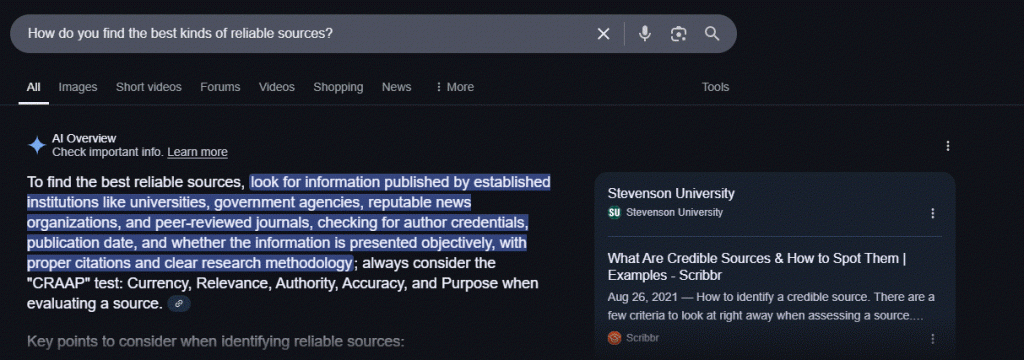Start voice search with microphone icon
Viewport: 1024px width, 360px height.
pyautogui.click(x=645, y=33)
